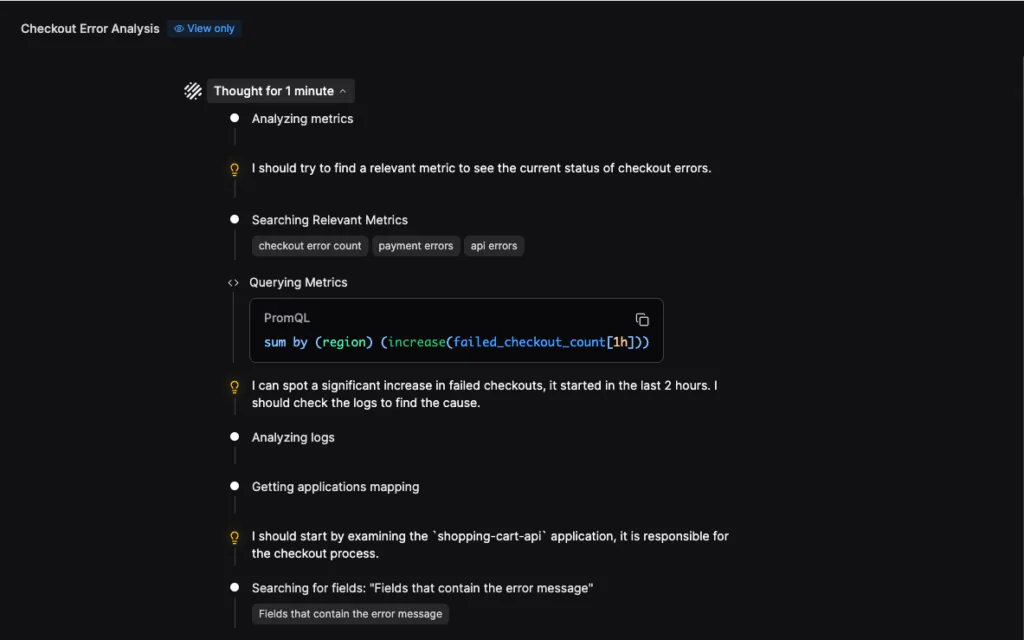Screen dimensions: 1024x640
Task: Click the eye icon in View only badge
Action: 179,29
